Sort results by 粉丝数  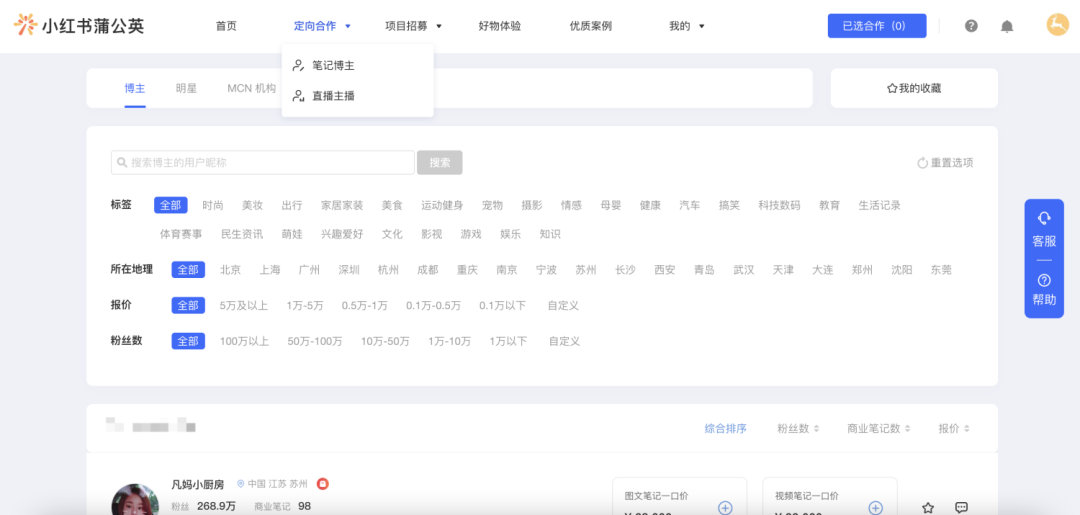coord(798,428)
